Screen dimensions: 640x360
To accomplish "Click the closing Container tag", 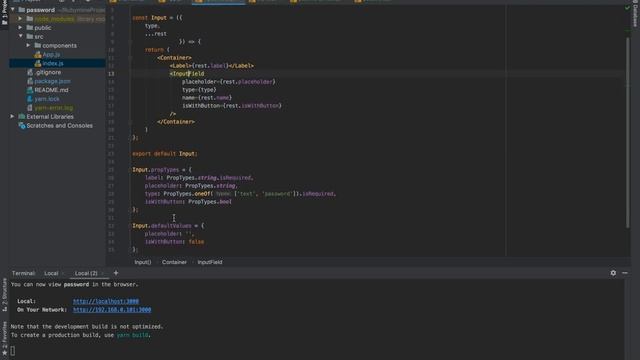I will point(176,122).
